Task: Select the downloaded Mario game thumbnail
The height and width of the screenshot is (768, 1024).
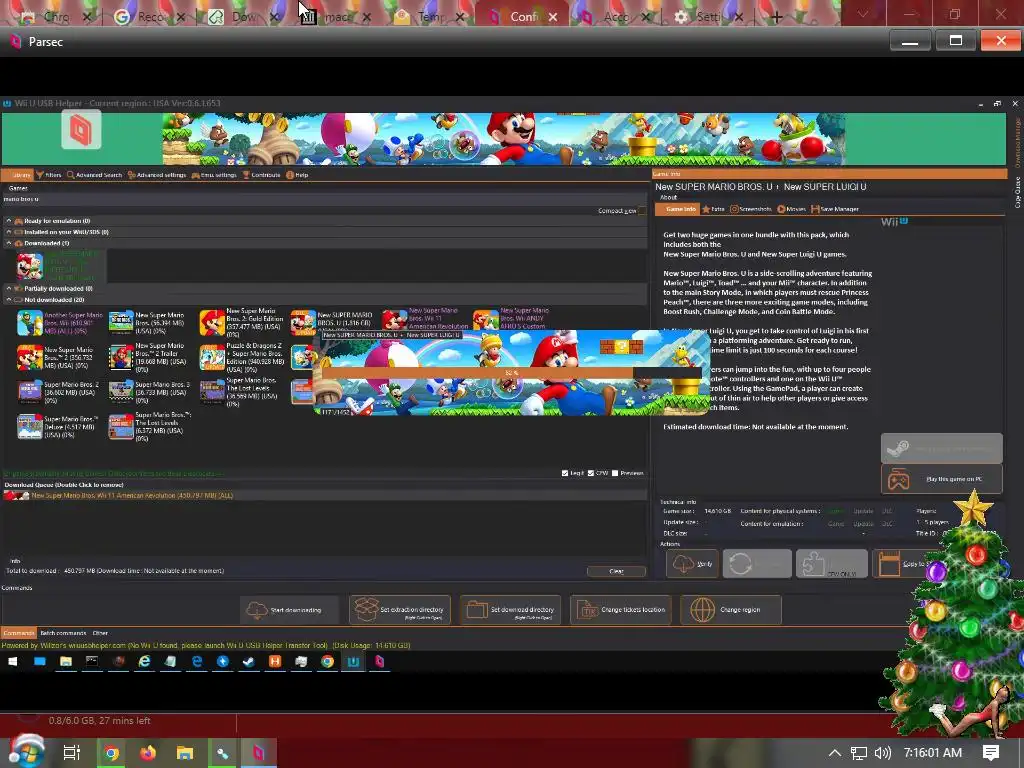Action: click(x=29, y=266)
